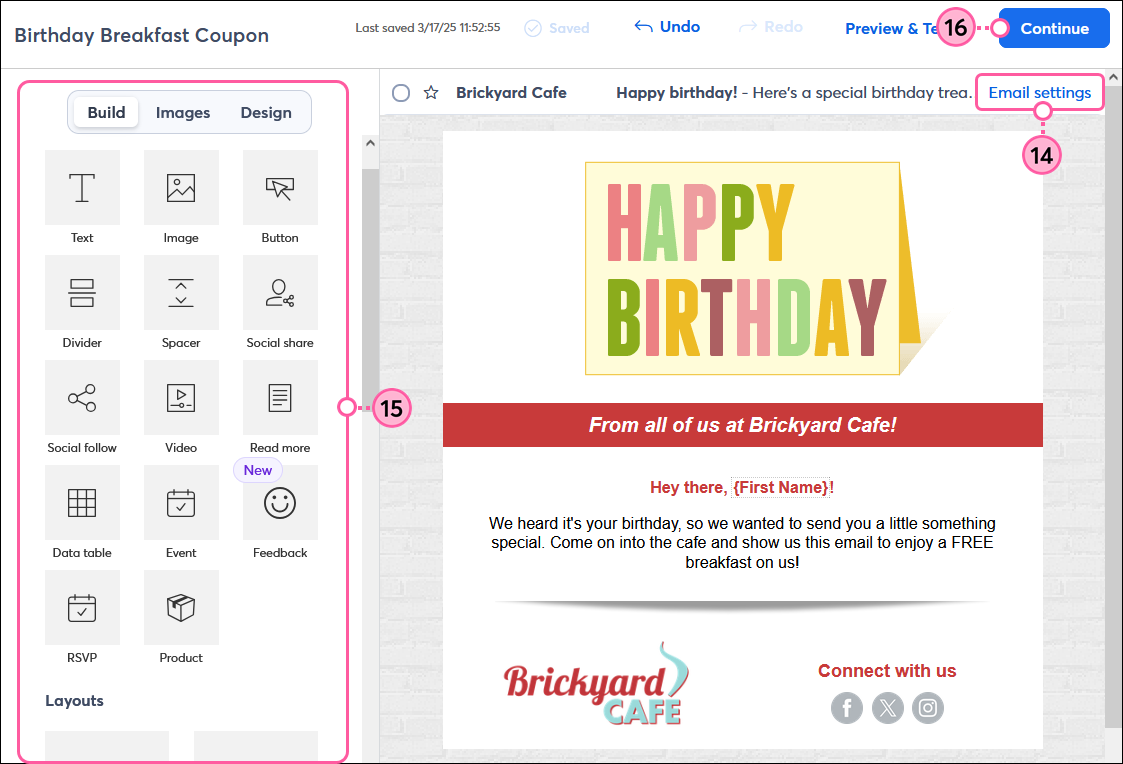Insert a Divider block
Image resolution: width=1123 pixels, height=764 pixels.
(x=82, y=293)
